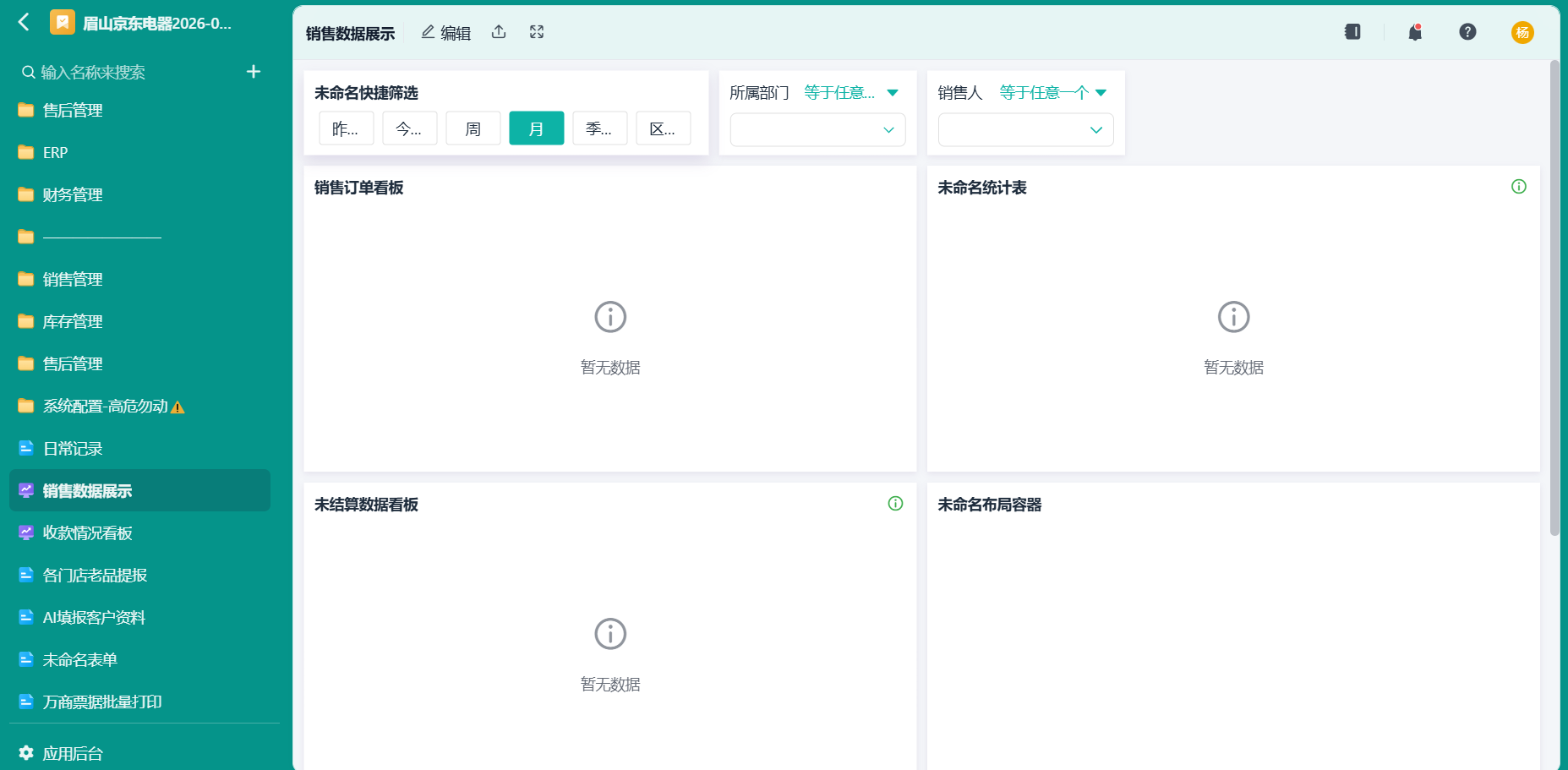
Task: Expand the first 售后管理 folder
Action: [139, 110]
